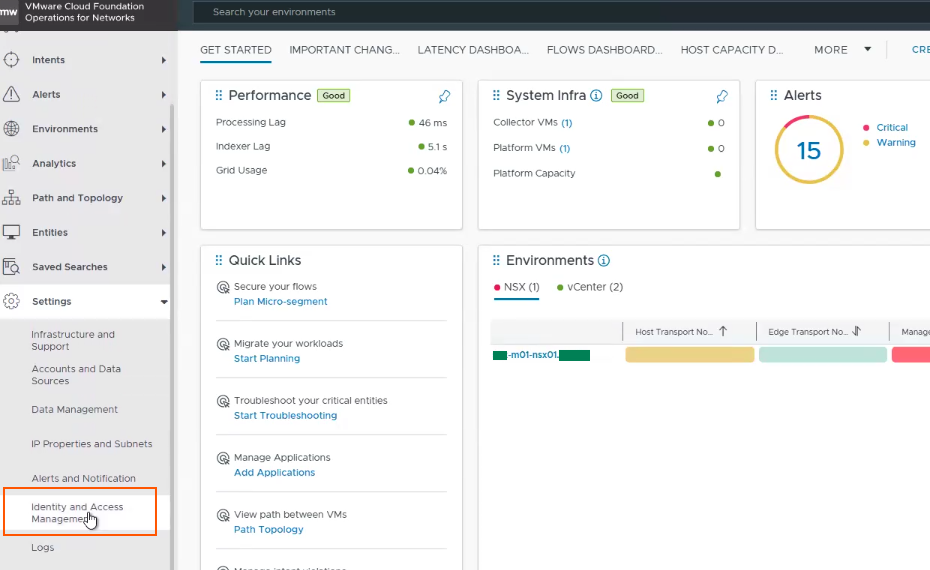Click the Warning alerts legend link

tap(896, 142)
